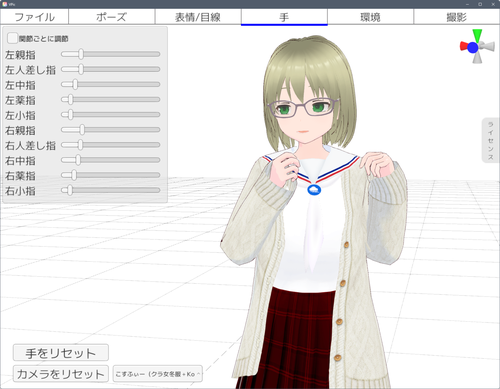The image size is (500, 389).
Task: Click the red X-axis cone on gizmo
Action: [464, 46]
